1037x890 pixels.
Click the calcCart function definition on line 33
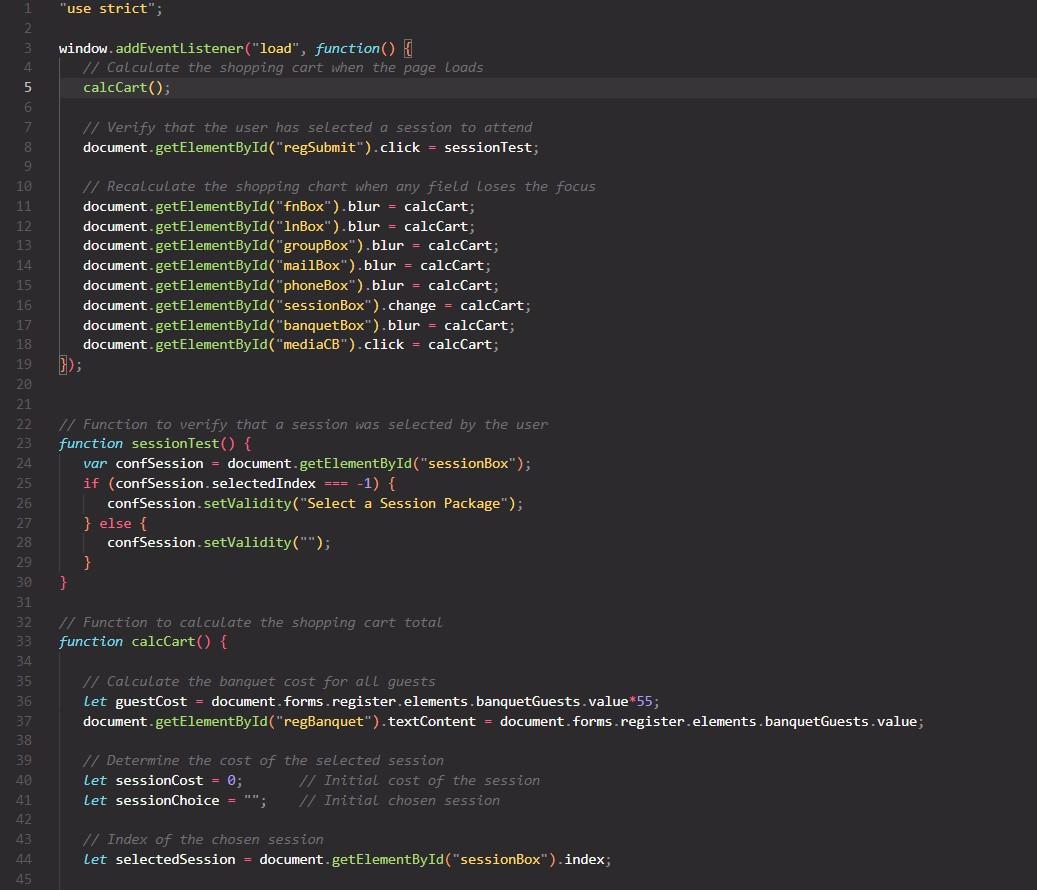[x=163, y=641]
